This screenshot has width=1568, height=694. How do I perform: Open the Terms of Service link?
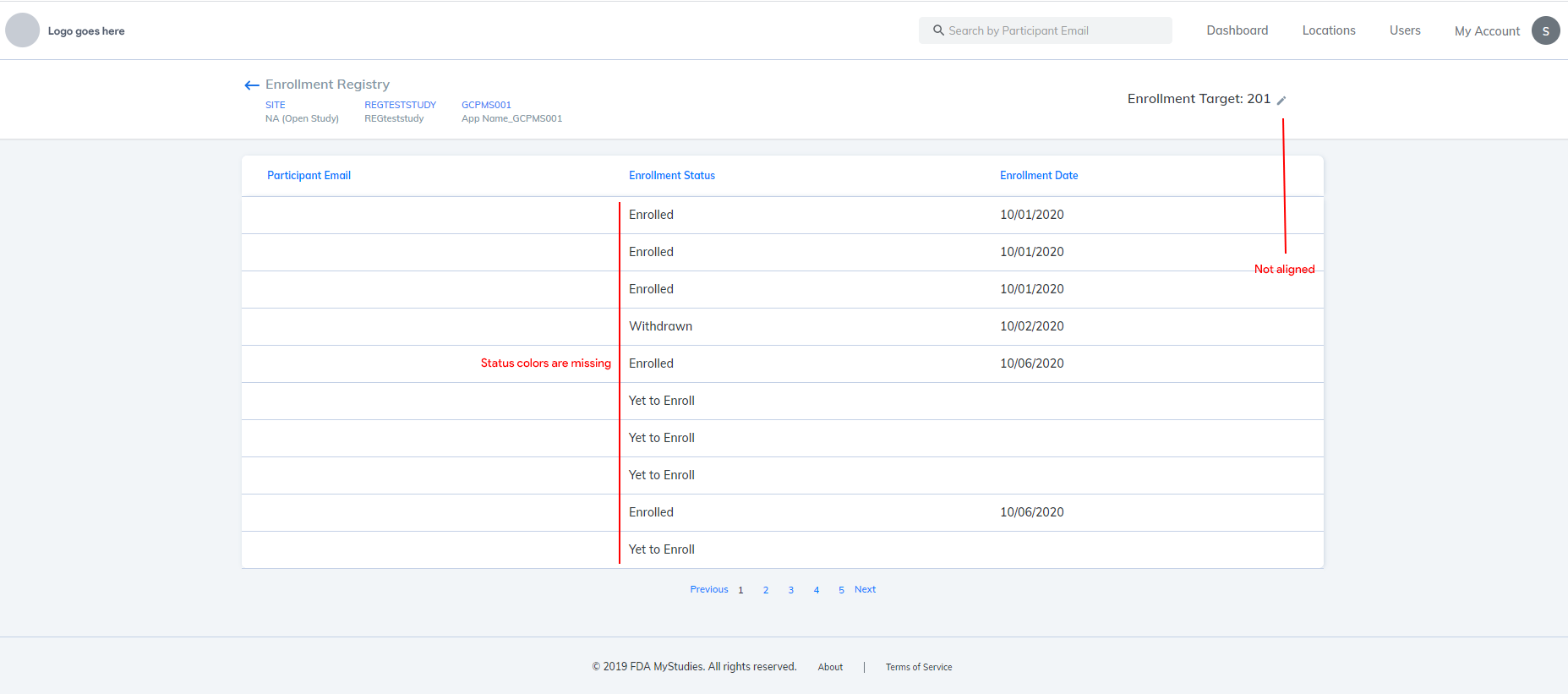[919, 667]
